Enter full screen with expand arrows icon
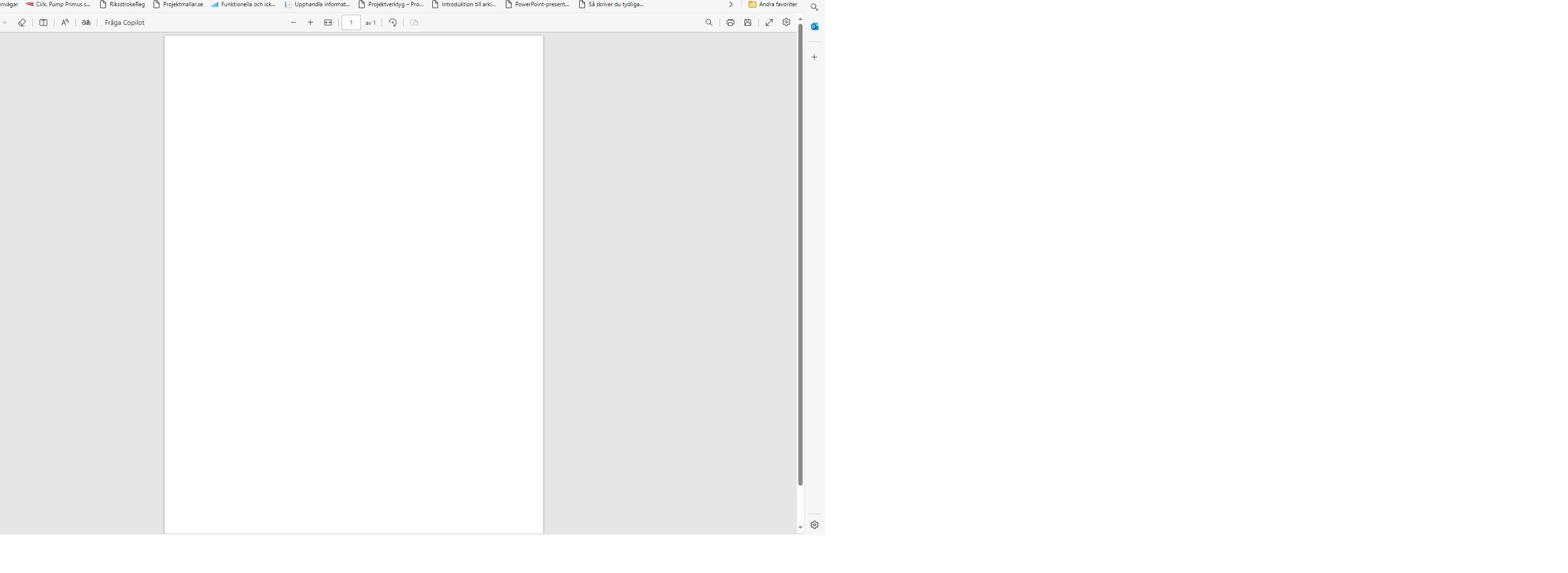1568x573 pixels. 769,22
